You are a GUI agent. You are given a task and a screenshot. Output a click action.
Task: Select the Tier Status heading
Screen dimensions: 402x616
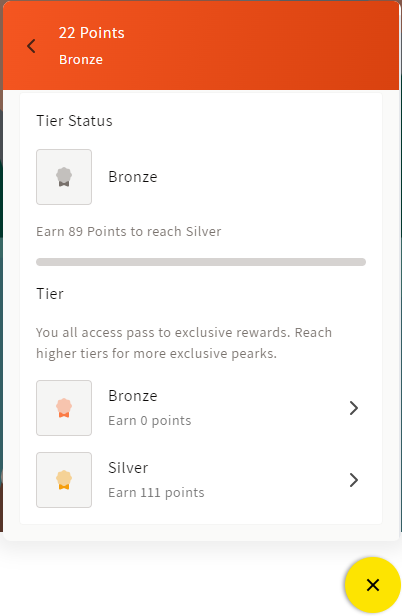click(74, 121)
